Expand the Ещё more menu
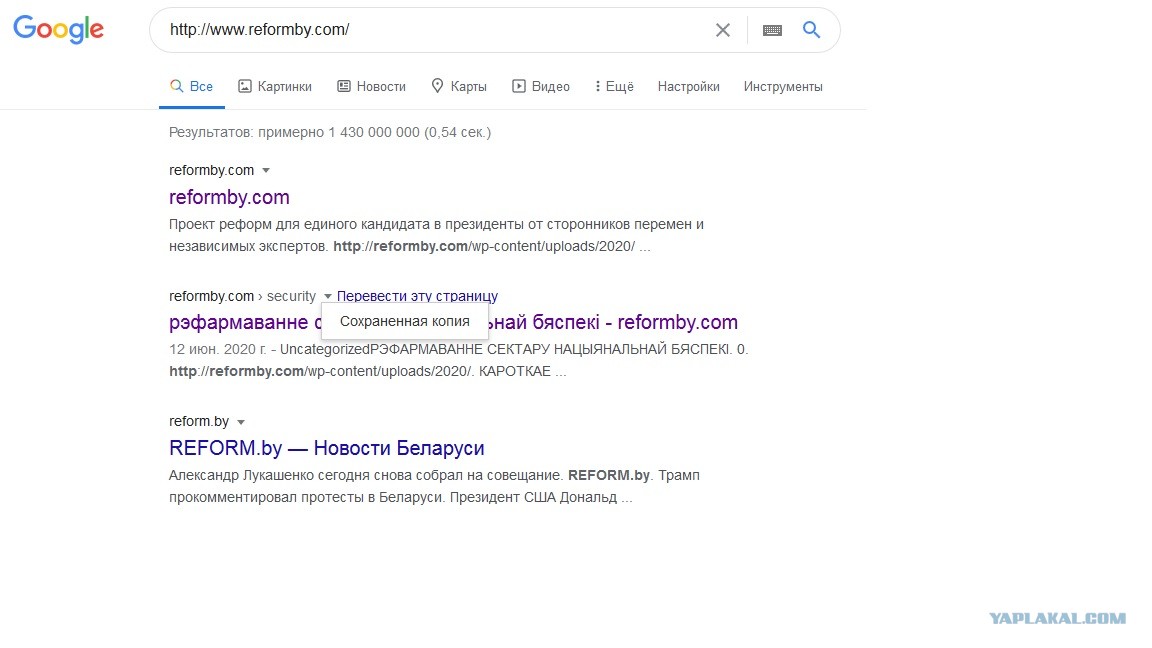The height and width of the screenshot is (648, 1152). point(614,87)
